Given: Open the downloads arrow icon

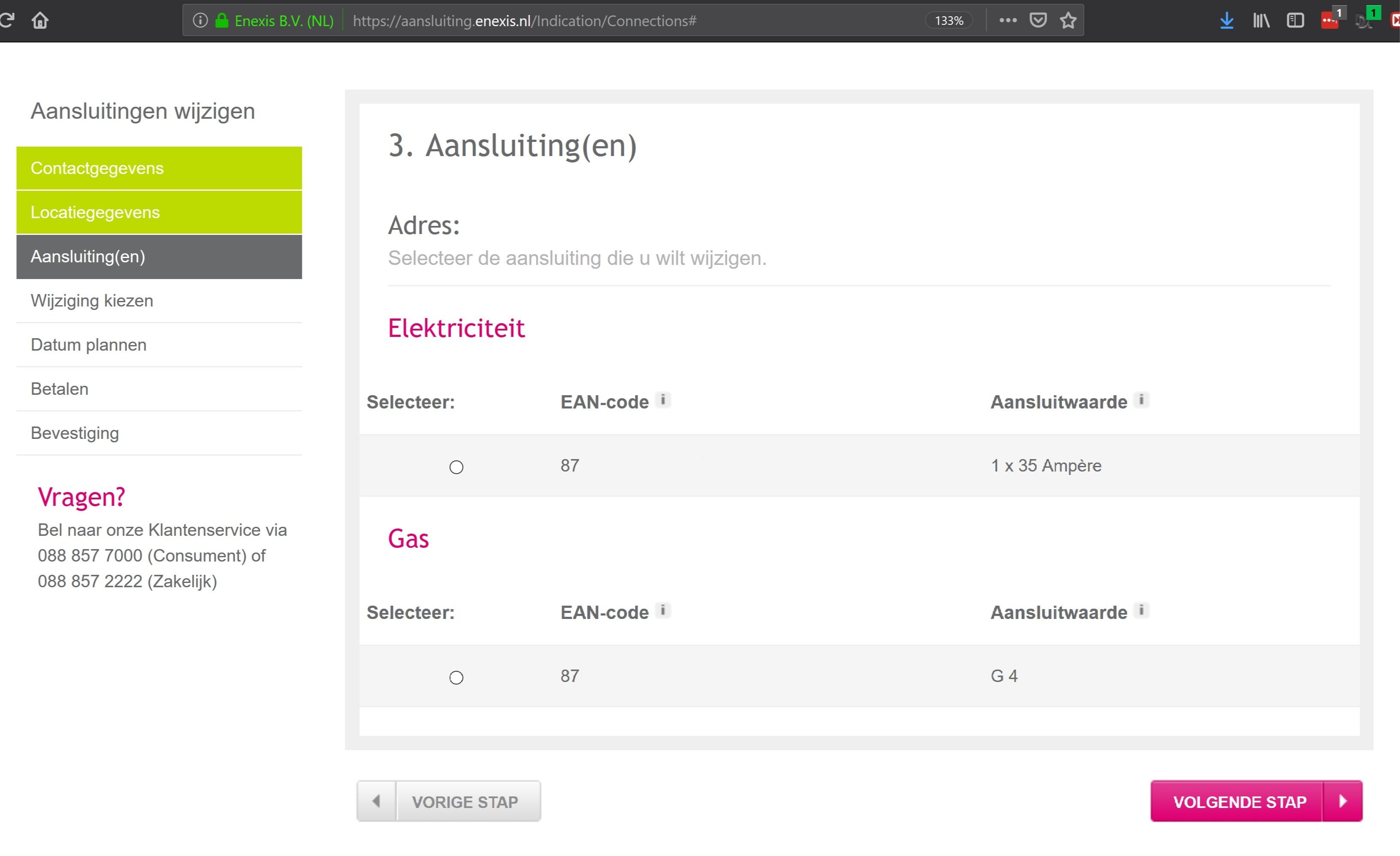Looking at the screenshot, I should tap(1227, 21).
